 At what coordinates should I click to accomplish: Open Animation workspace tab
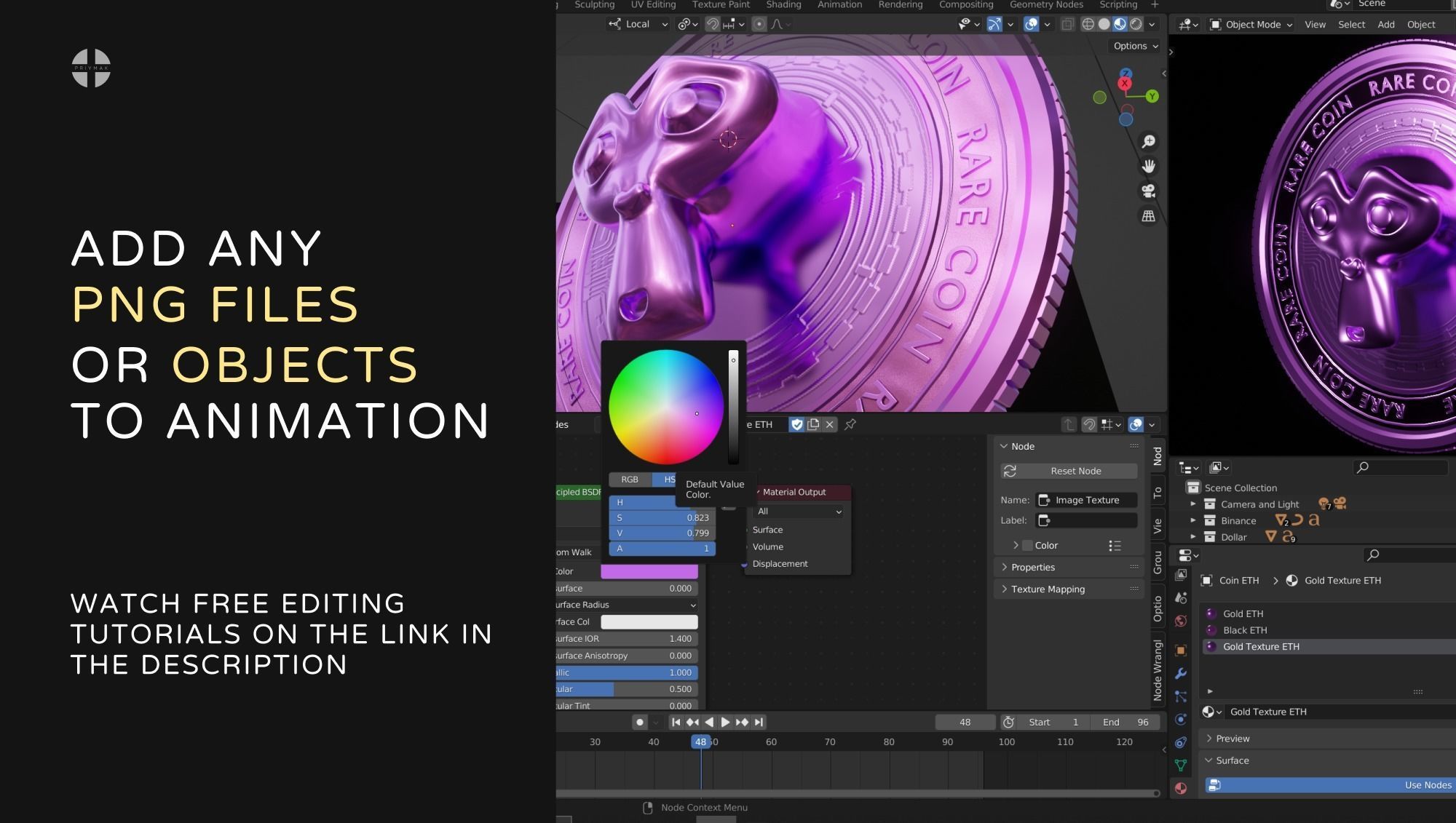tap(839, 4)
